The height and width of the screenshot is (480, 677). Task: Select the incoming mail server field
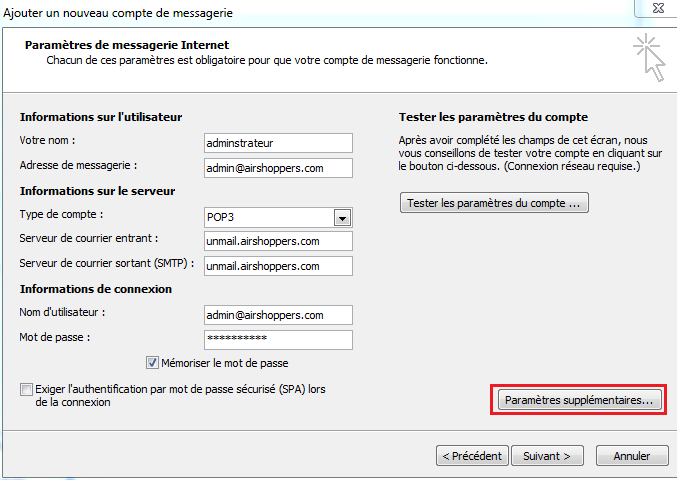(278, 241)
